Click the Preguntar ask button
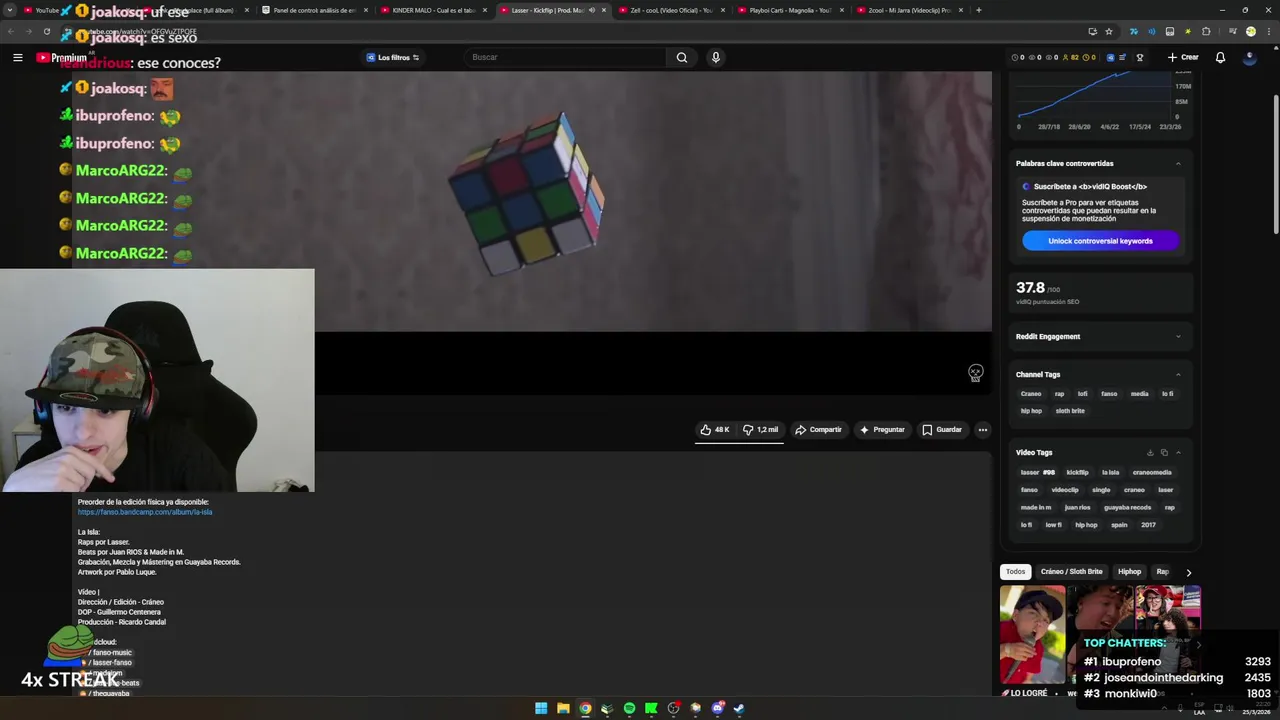Screen dimensions: 1280x720 pyautogui.click(x=882, y=430)
